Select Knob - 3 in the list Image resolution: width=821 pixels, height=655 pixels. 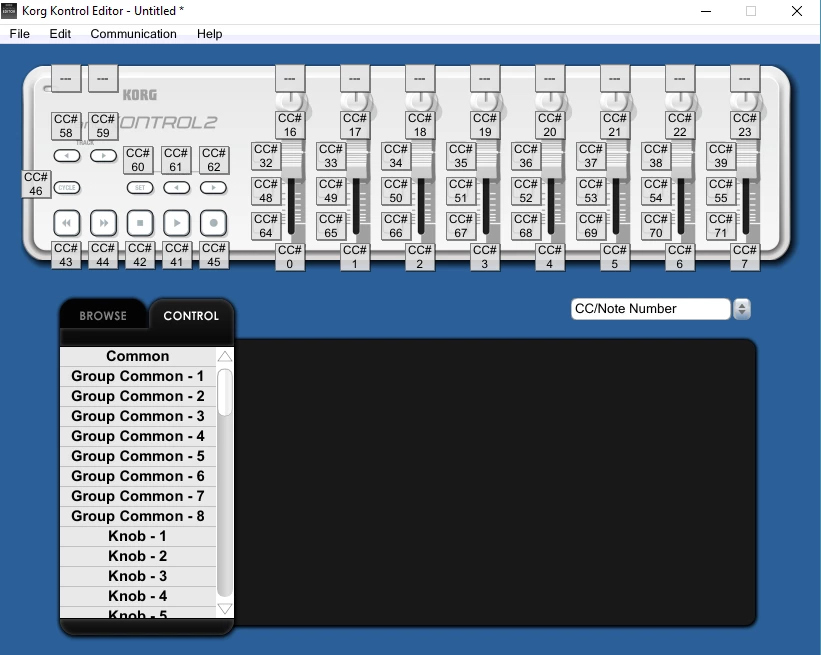tap(138, 576)
